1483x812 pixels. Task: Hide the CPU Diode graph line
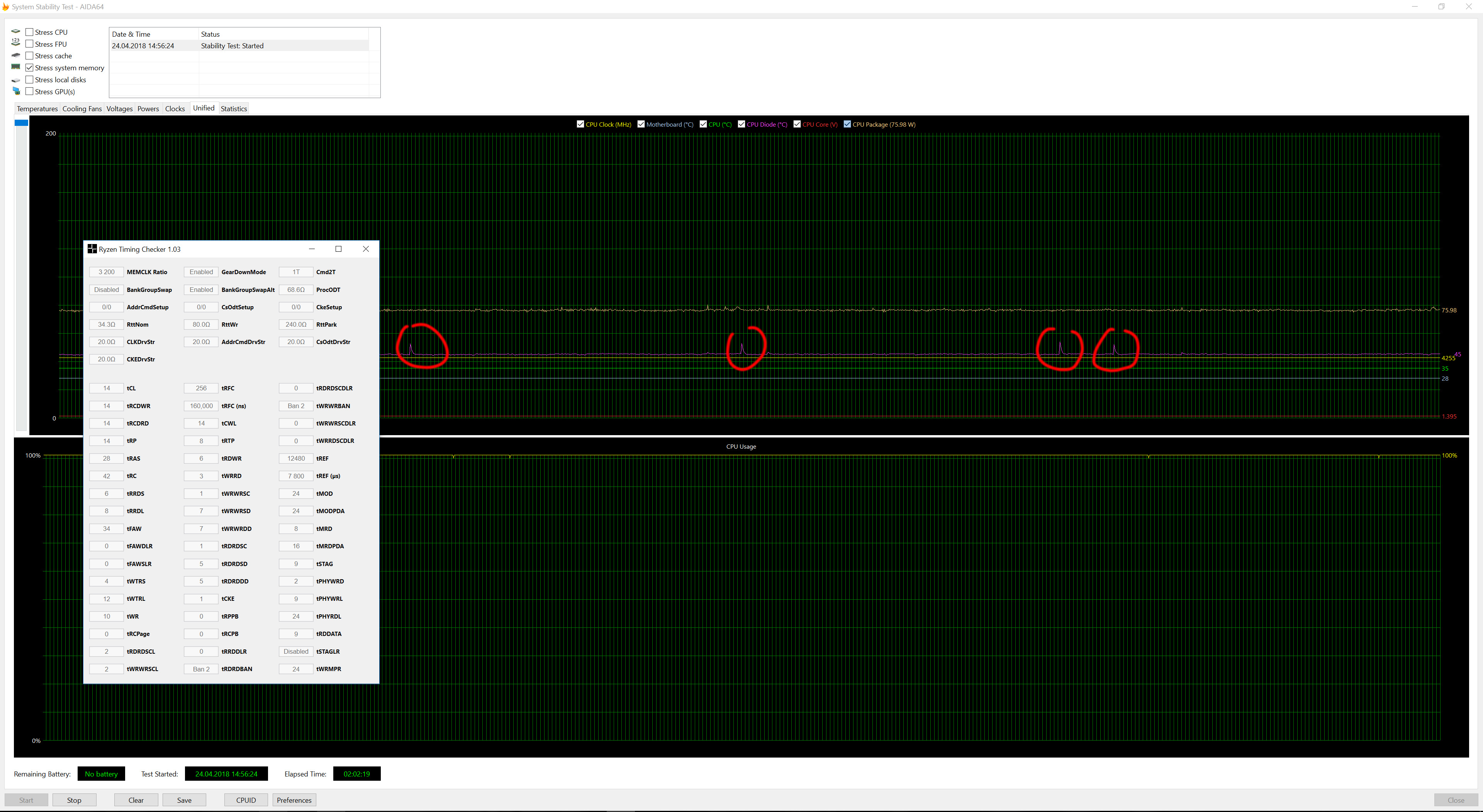[741, 124]
